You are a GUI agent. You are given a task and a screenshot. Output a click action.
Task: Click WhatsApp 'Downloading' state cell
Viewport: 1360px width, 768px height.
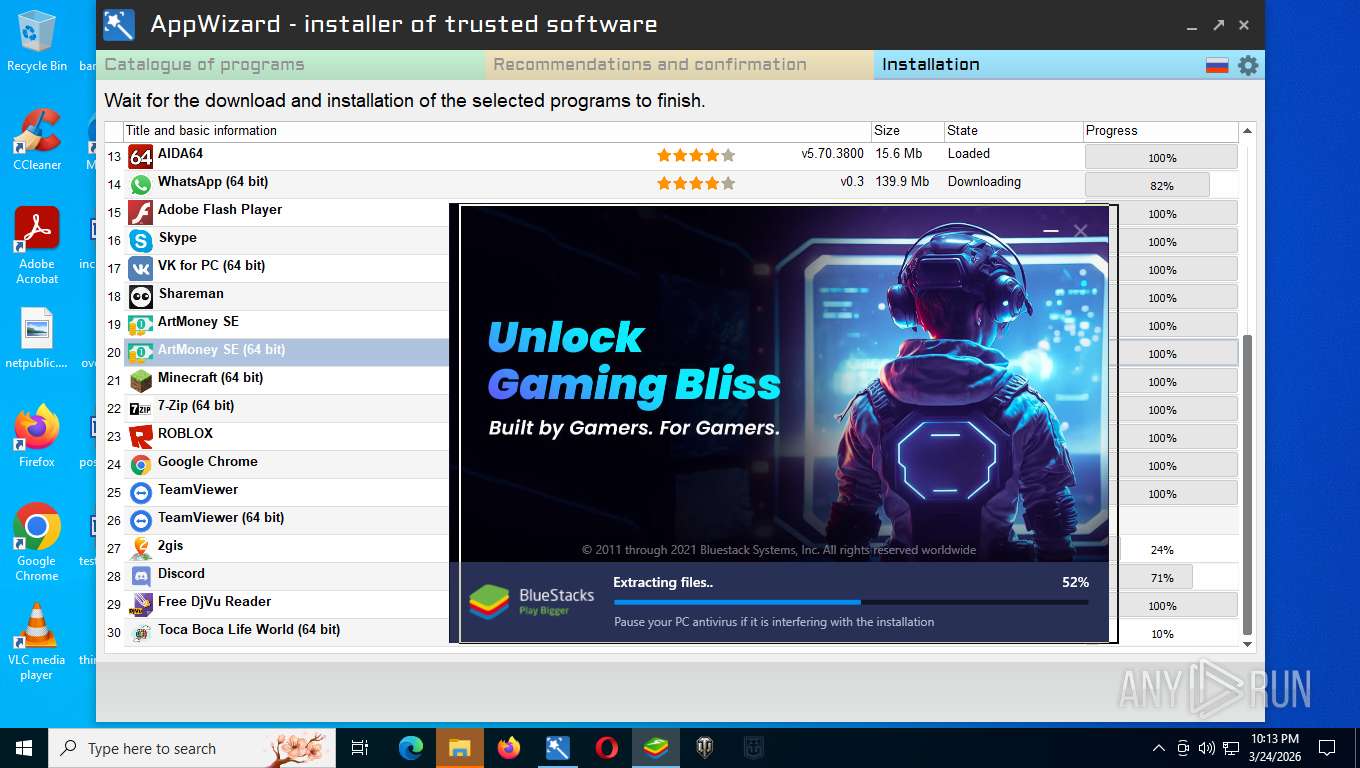[985, 182]
